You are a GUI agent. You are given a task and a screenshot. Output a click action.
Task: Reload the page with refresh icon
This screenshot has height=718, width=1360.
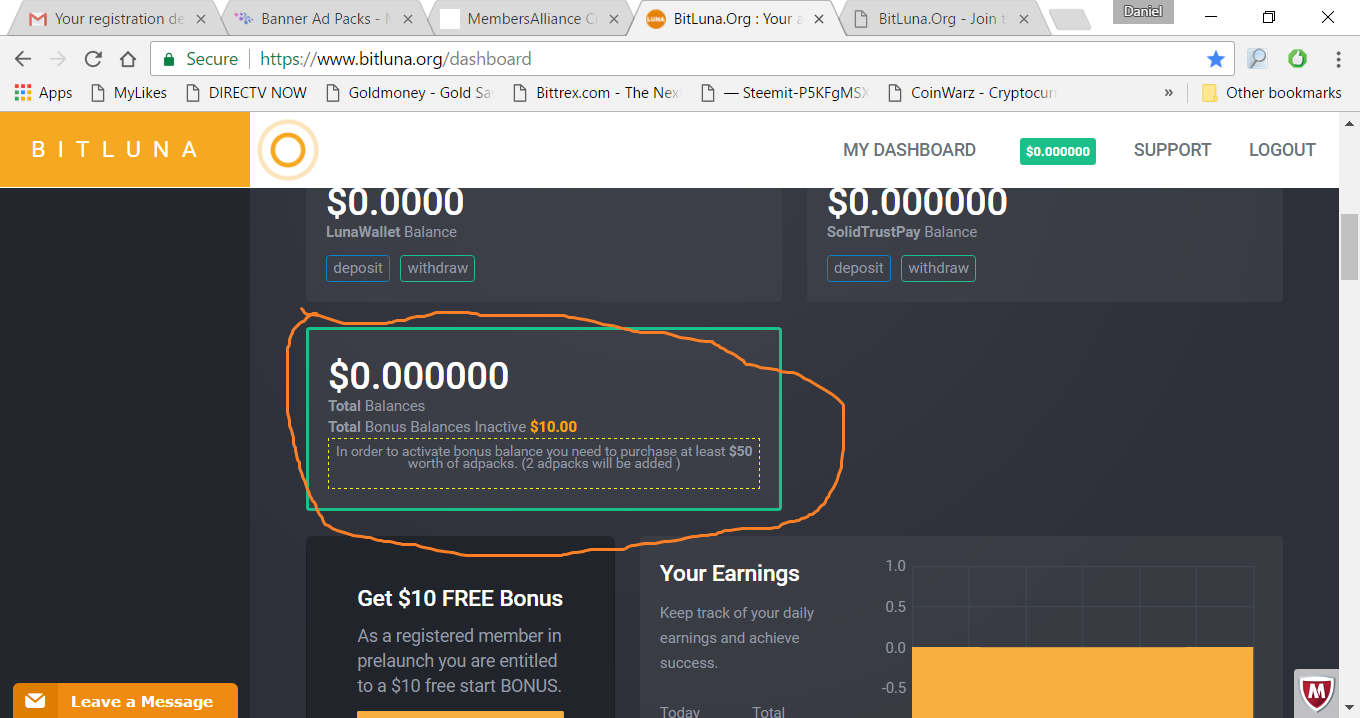pyautogui.click(x=93, y=59)
